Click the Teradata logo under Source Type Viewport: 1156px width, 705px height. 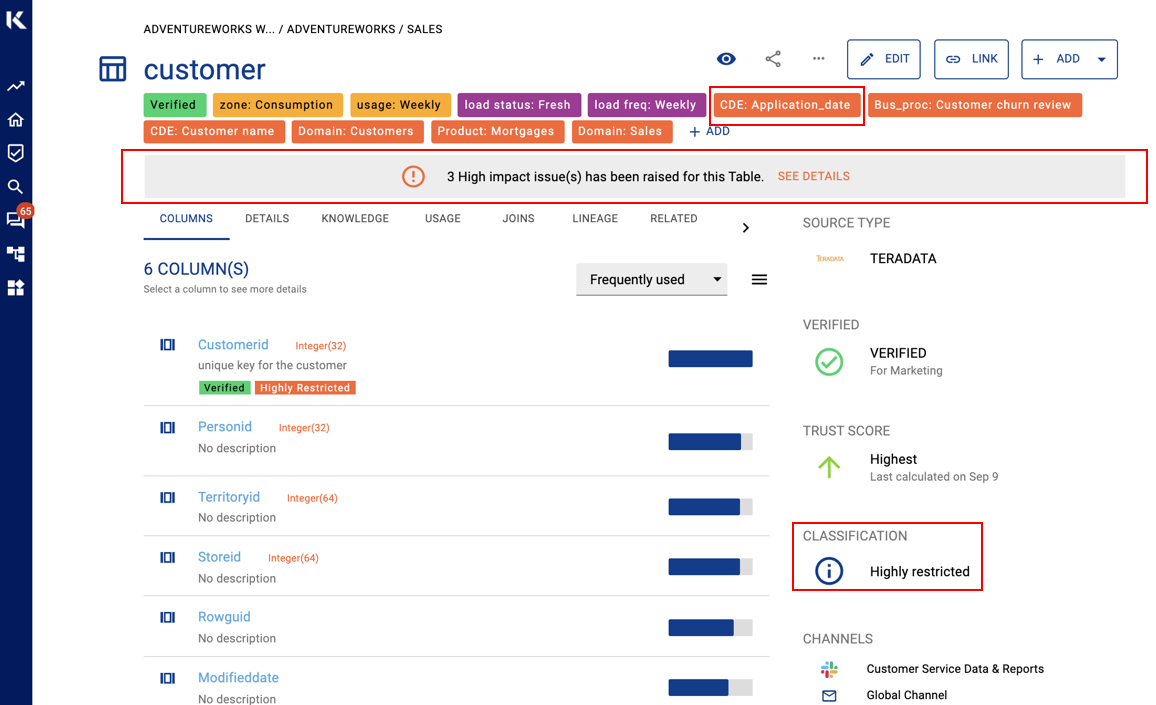829,259
